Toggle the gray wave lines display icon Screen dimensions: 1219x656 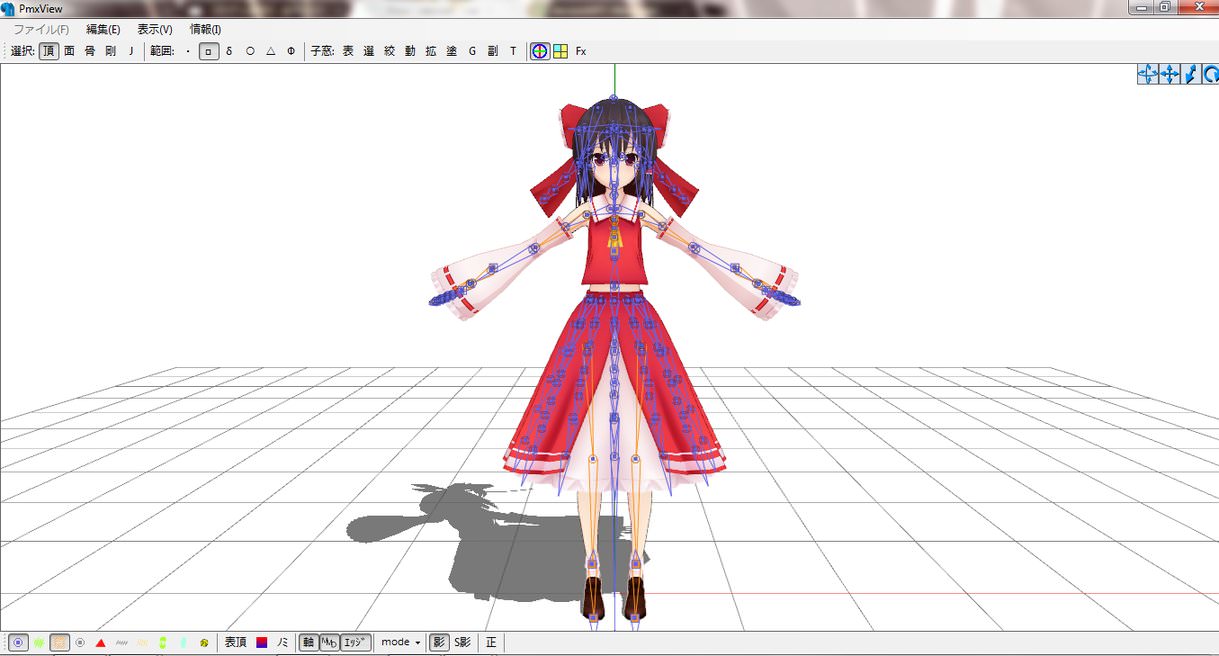point(121,642)
